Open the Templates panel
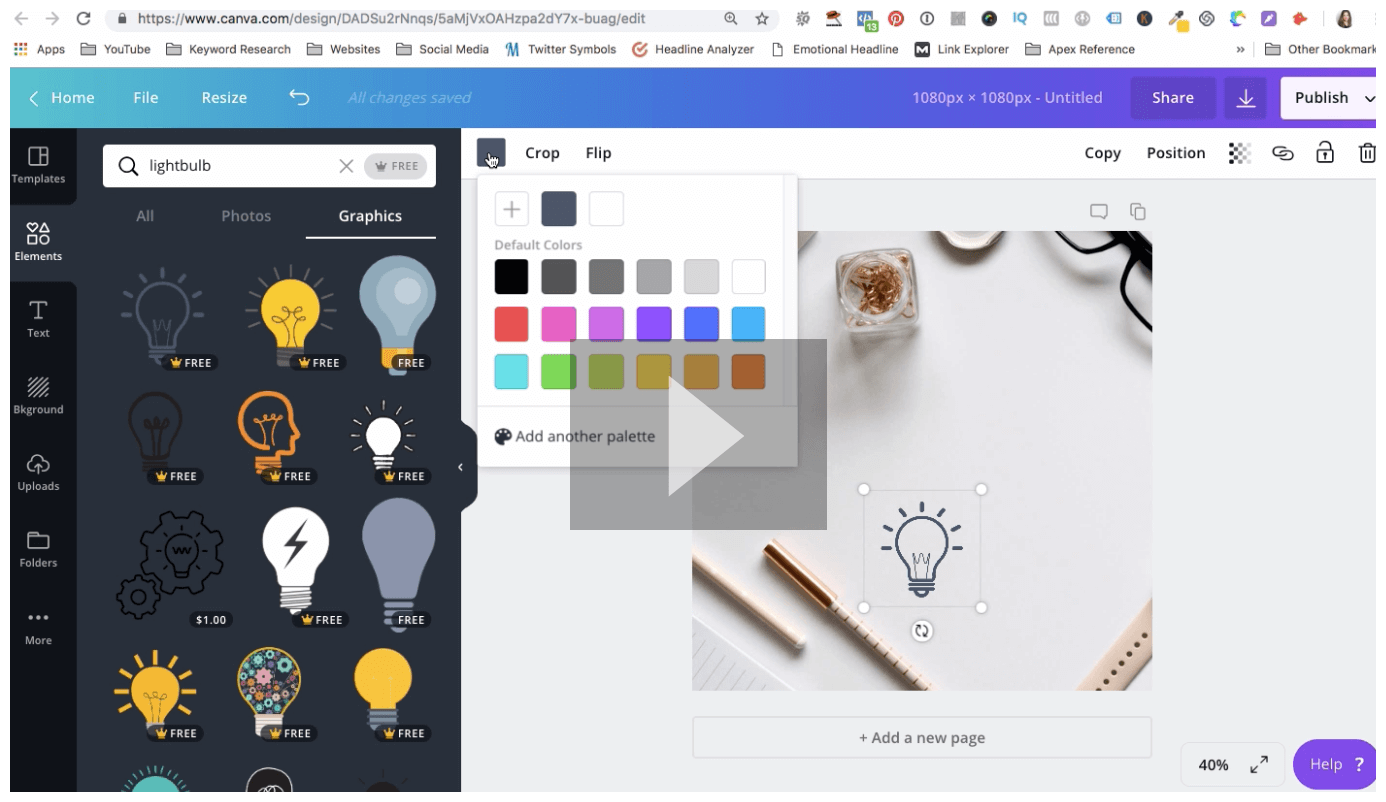The image size is (1386, 802). click(38, 165)
